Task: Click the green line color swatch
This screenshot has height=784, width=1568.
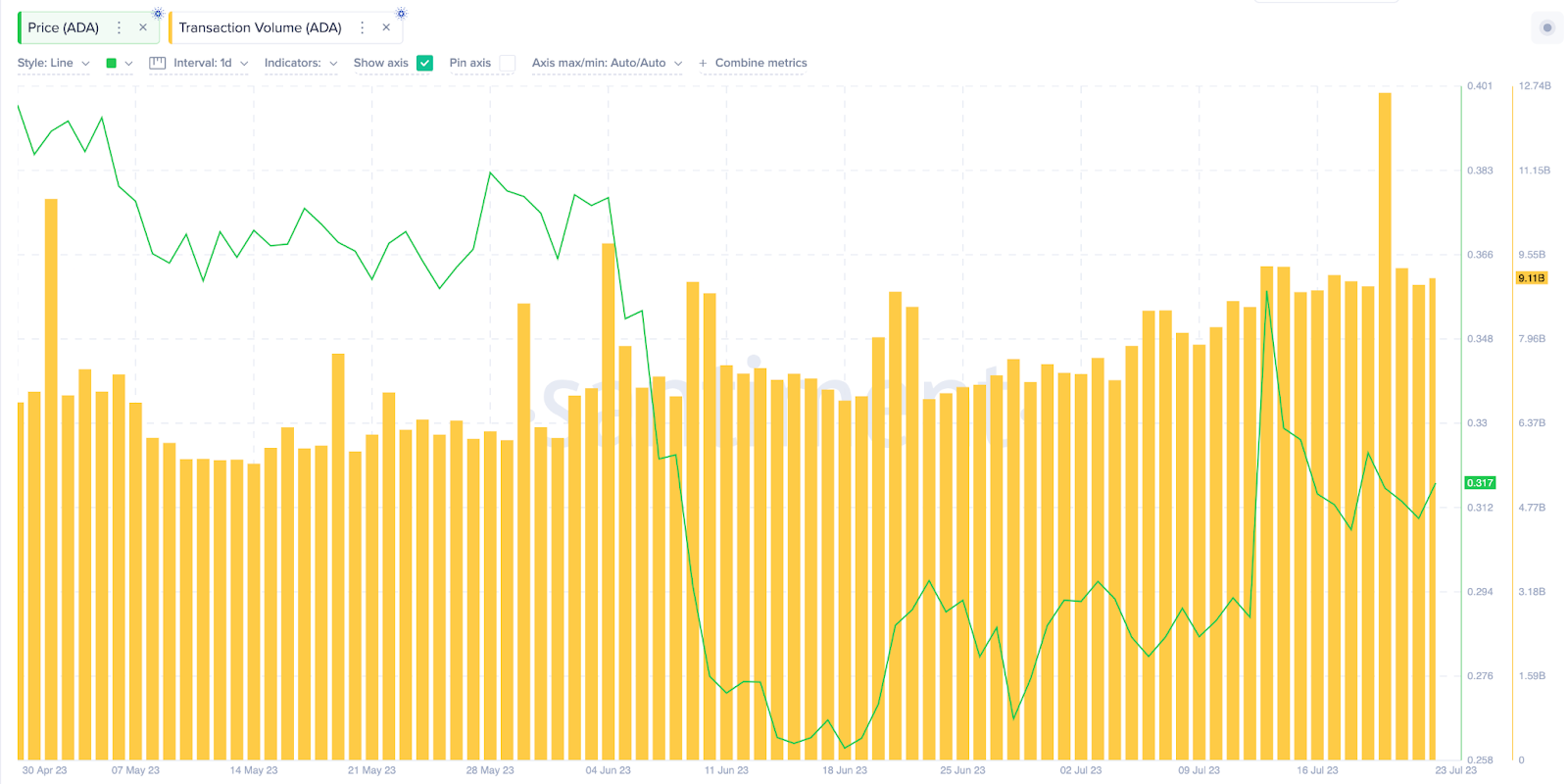Action: coord(112,63)
